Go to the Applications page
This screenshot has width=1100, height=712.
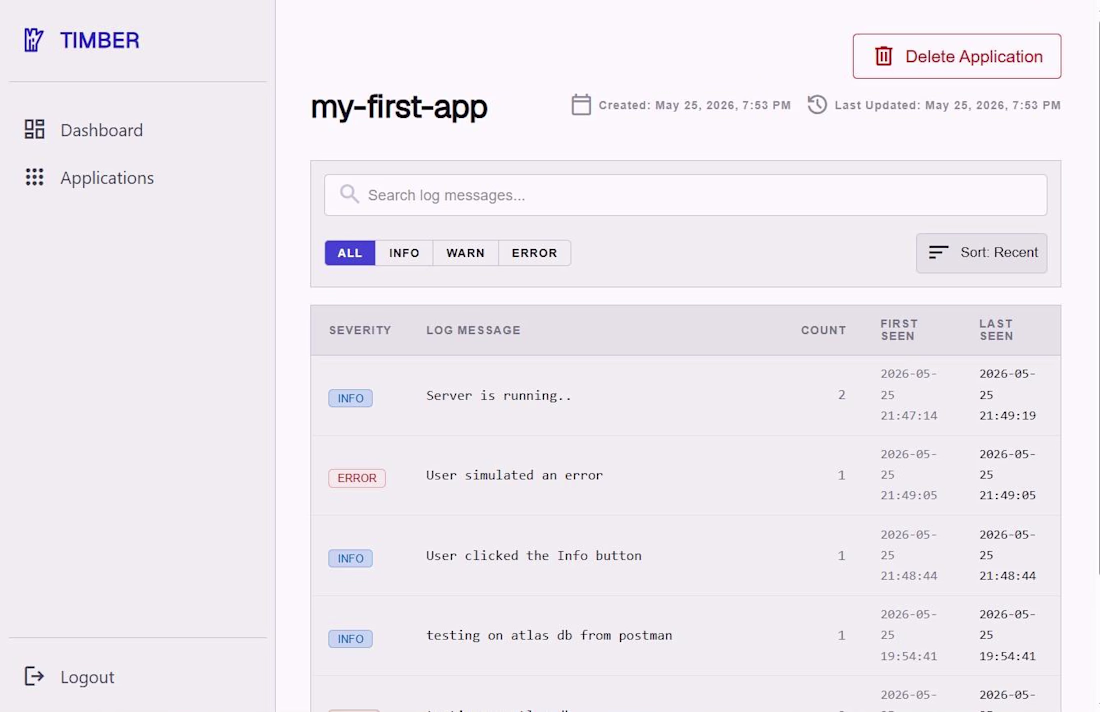point(107,177)
